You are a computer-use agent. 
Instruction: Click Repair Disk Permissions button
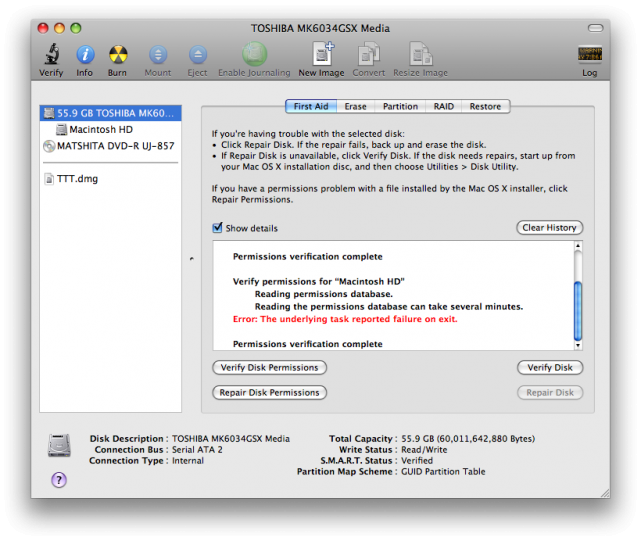click(269, 393)
